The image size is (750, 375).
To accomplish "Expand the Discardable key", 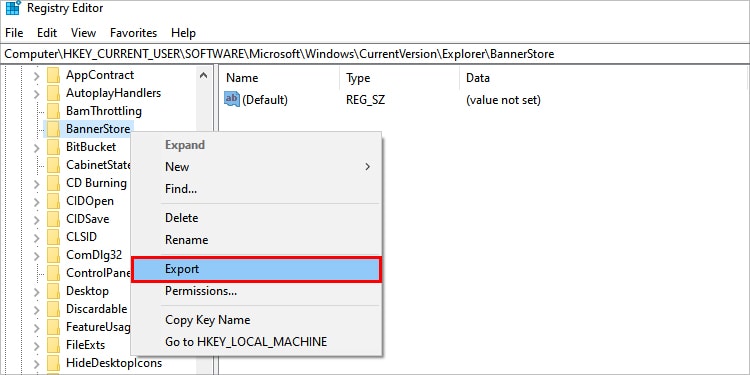I will (x=36, y=309).
